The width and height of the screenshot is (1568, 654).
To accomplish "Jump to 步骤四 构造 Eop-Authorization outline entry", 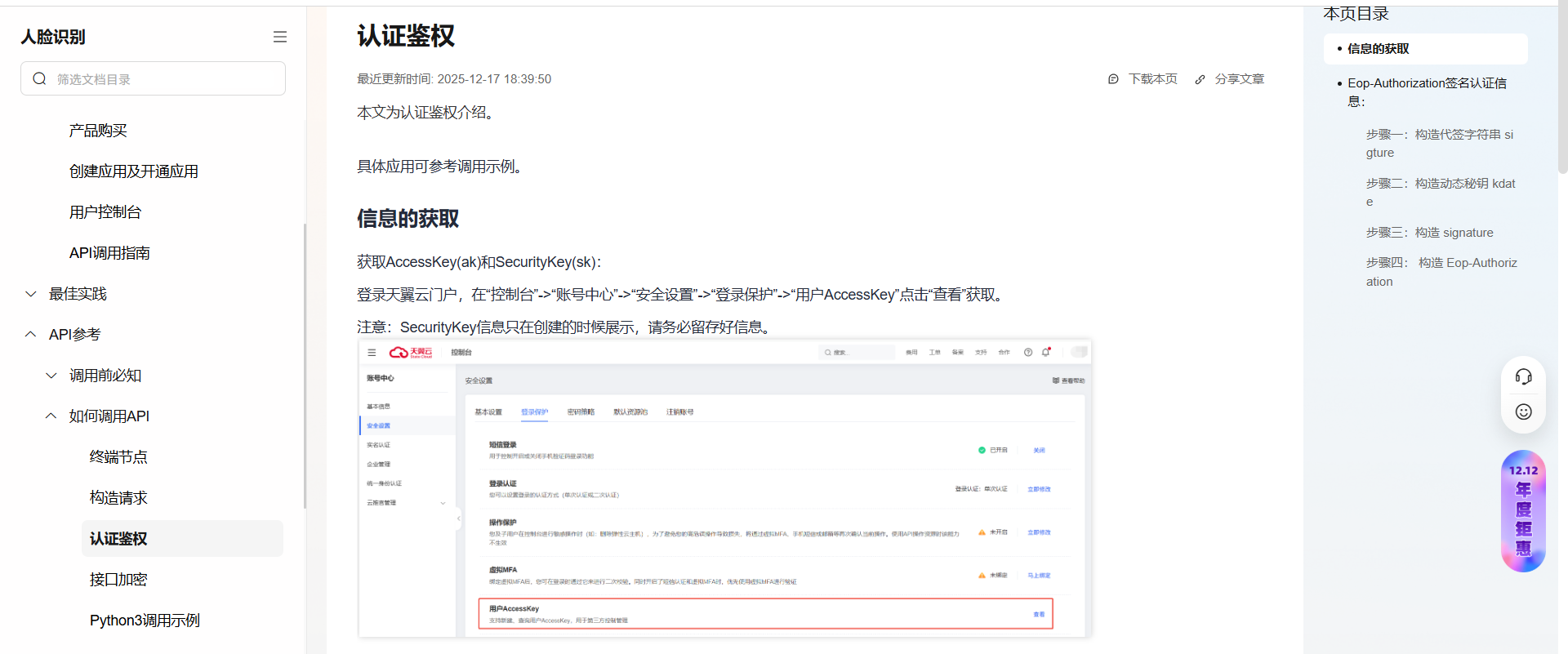I will (x=1442, y=272).
